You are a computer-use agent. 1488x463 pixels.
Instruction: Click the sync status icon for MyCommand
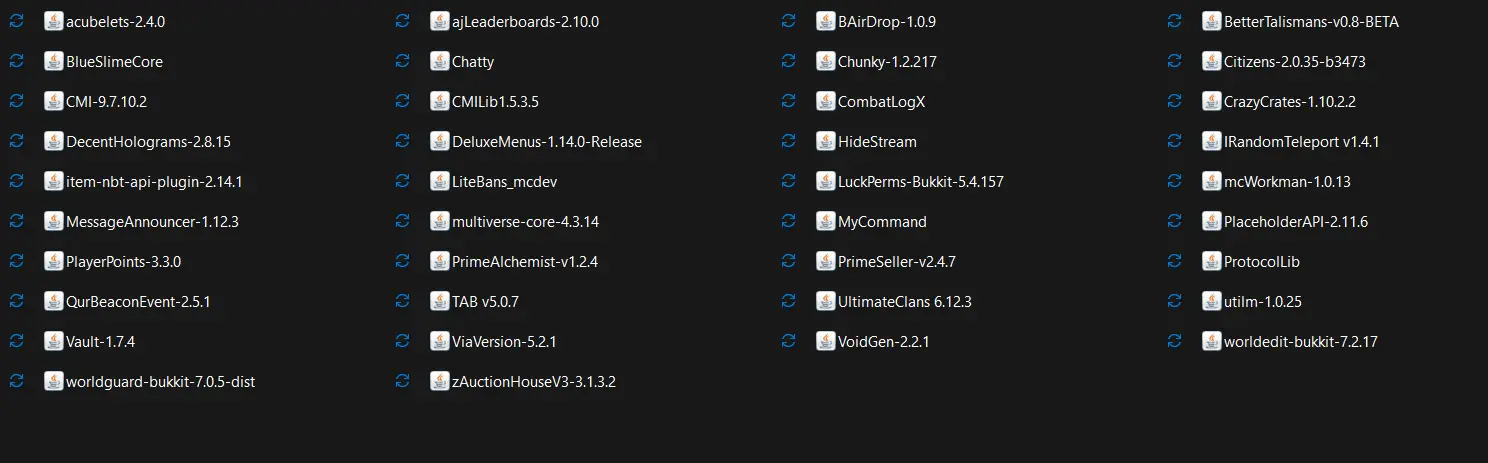(788, 221)
